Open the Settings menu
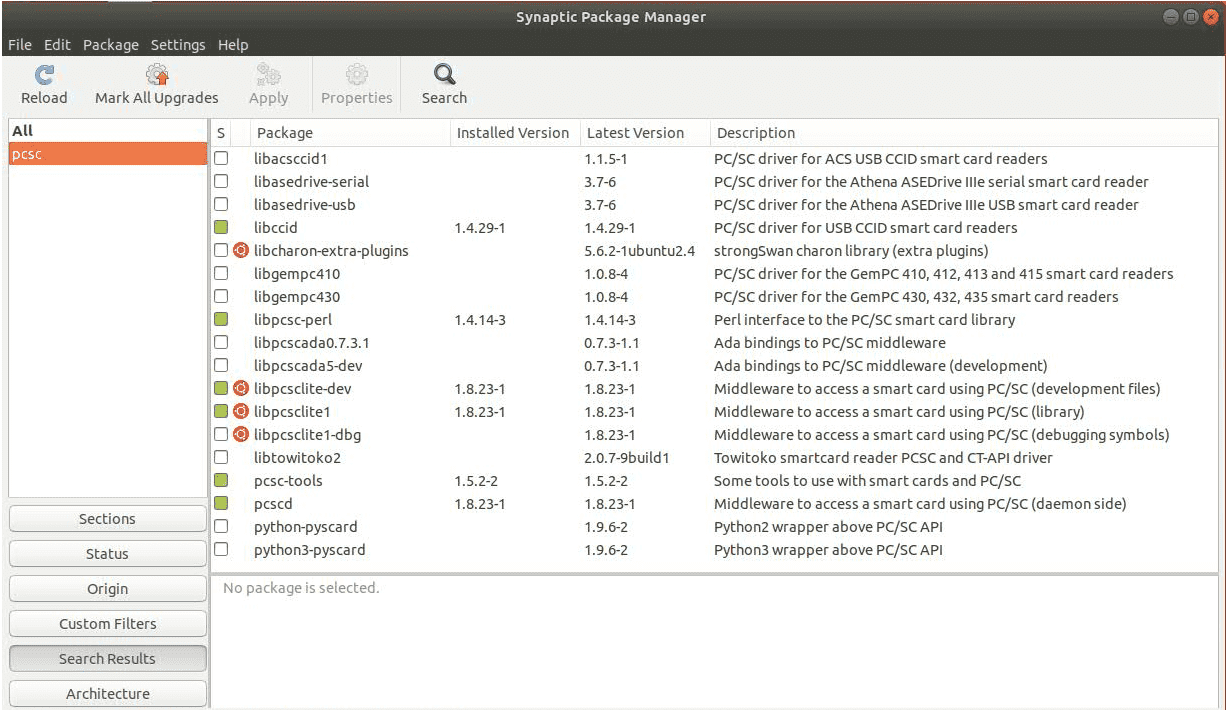The image size is (1226, 710). tap(178, 45)
